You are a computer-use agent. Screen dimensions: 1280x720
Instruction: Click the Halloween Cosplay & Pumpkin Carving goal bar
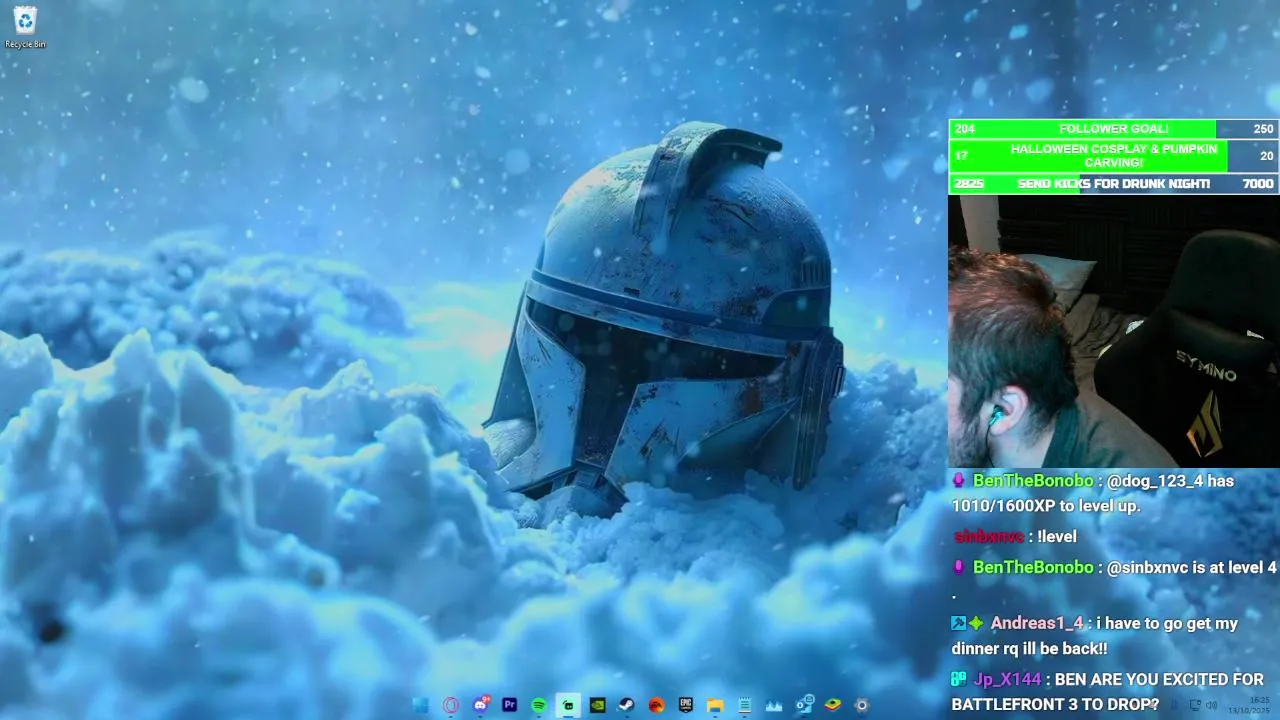pos(1114,156)
